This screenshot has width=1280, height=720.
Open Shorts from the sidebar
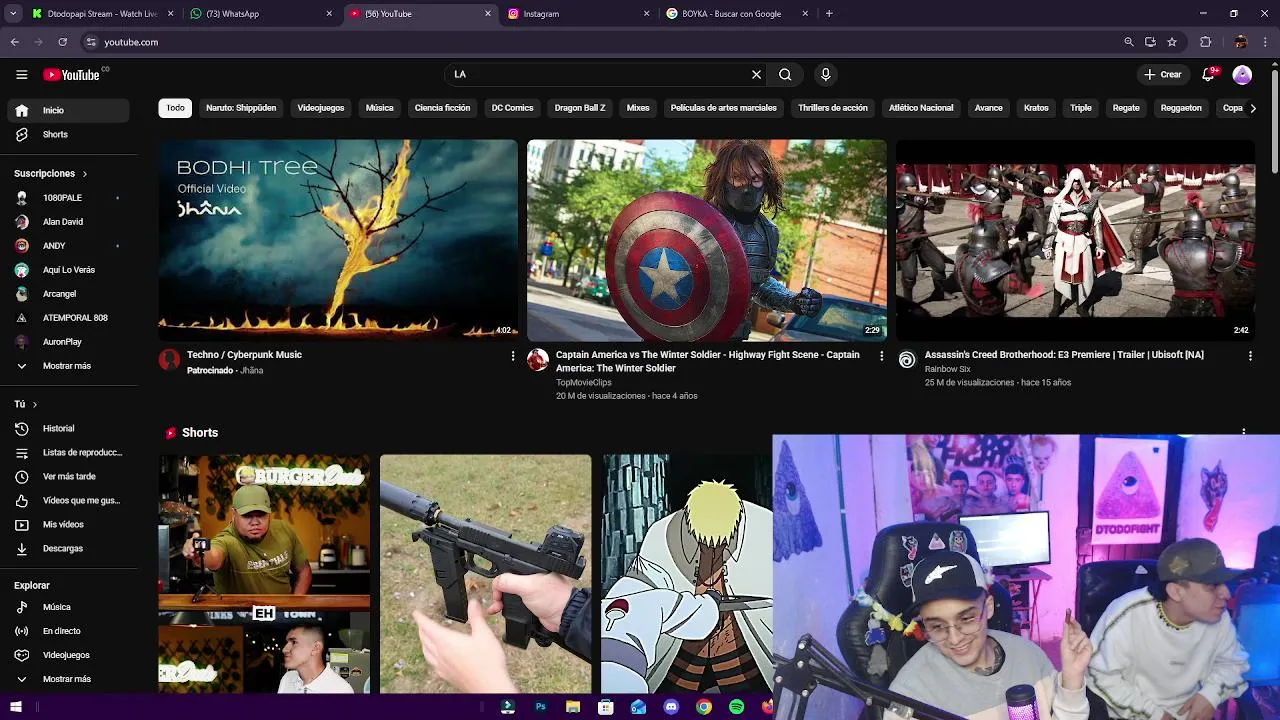pos(67,134)
